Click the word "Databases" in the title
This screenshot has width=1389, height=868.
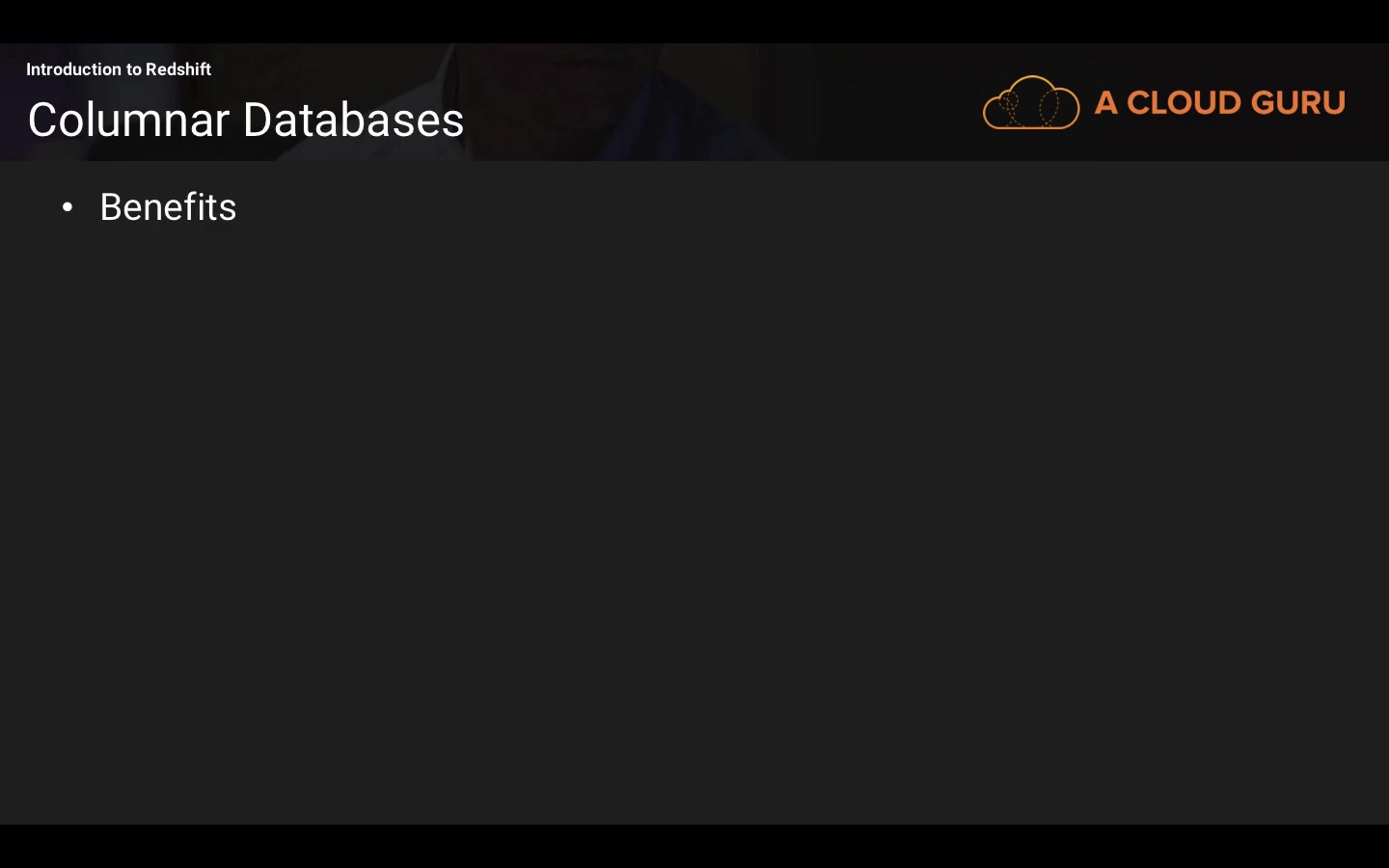point(353,120)
